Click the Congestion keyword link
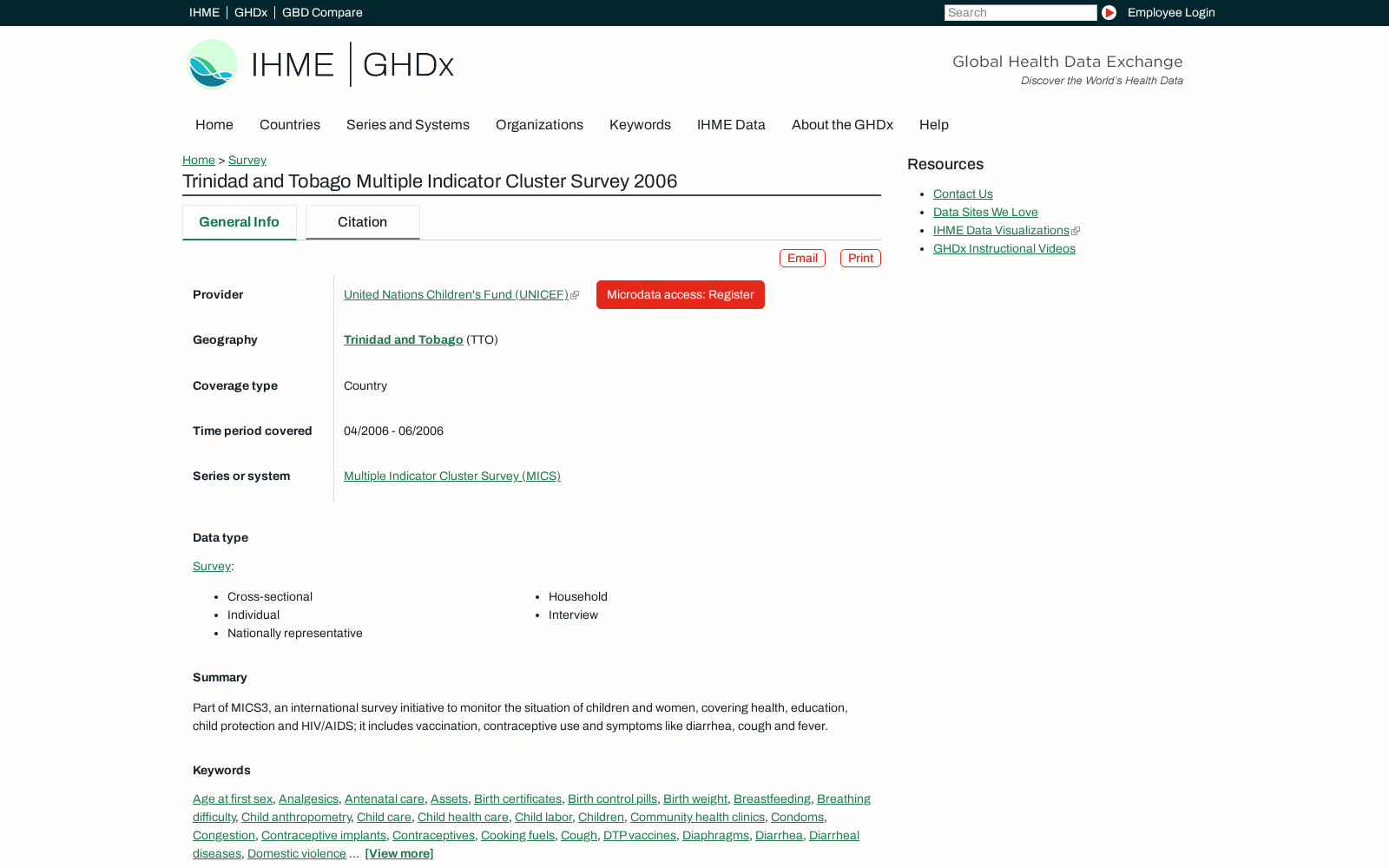 pos(224,835)
